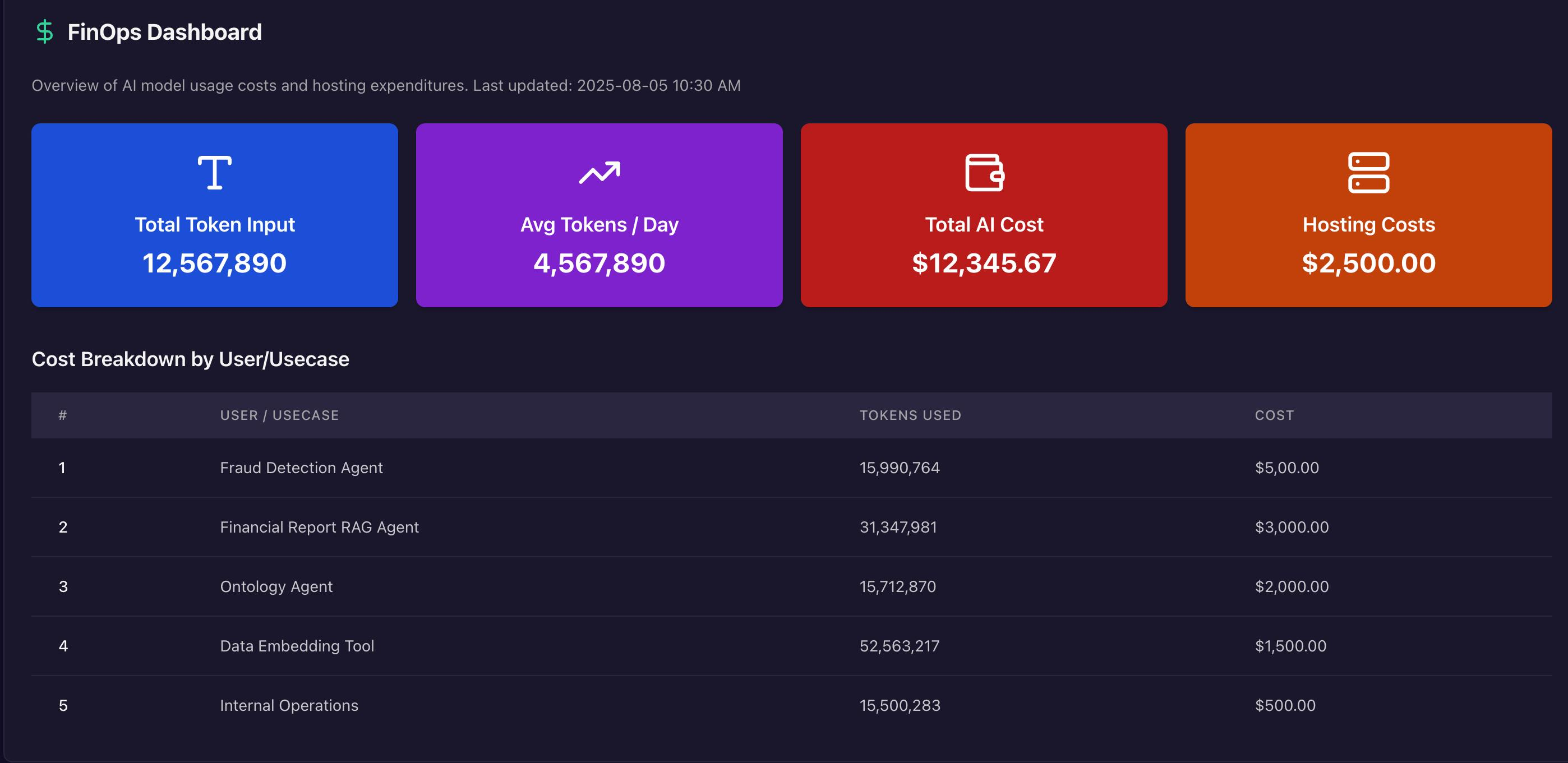Click the value 4,567,890

pos(599,263)
